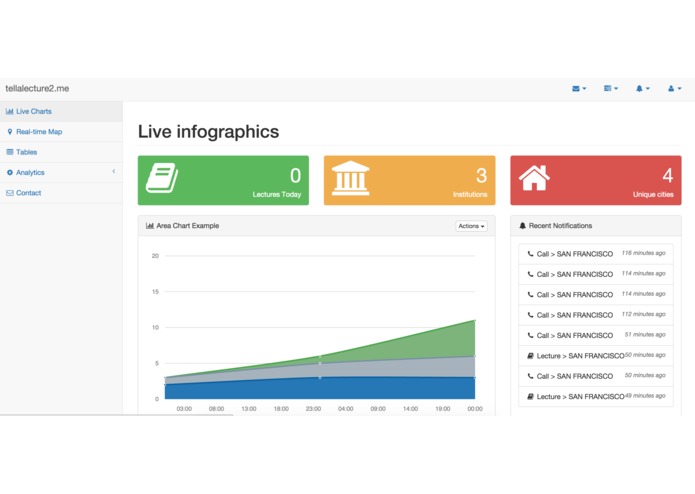Click the institution building icon on orange card
The image size is (695, 494).
click(350, 178)
